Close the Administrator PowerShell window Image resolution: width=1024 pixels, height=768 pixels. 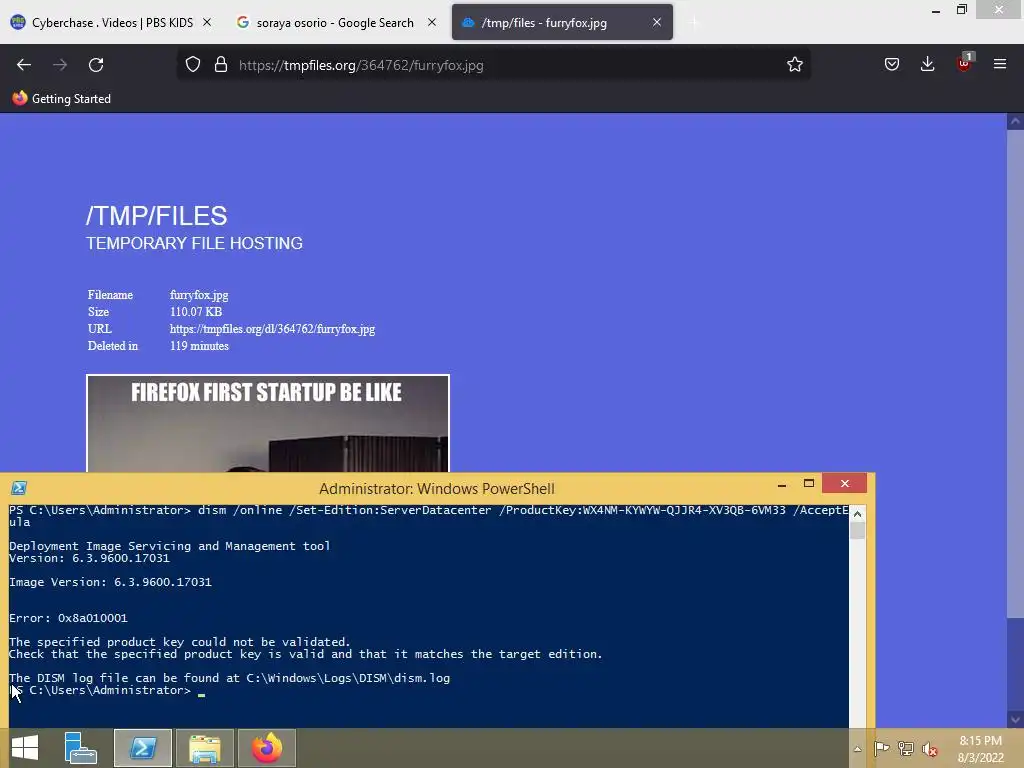[844, 483]
